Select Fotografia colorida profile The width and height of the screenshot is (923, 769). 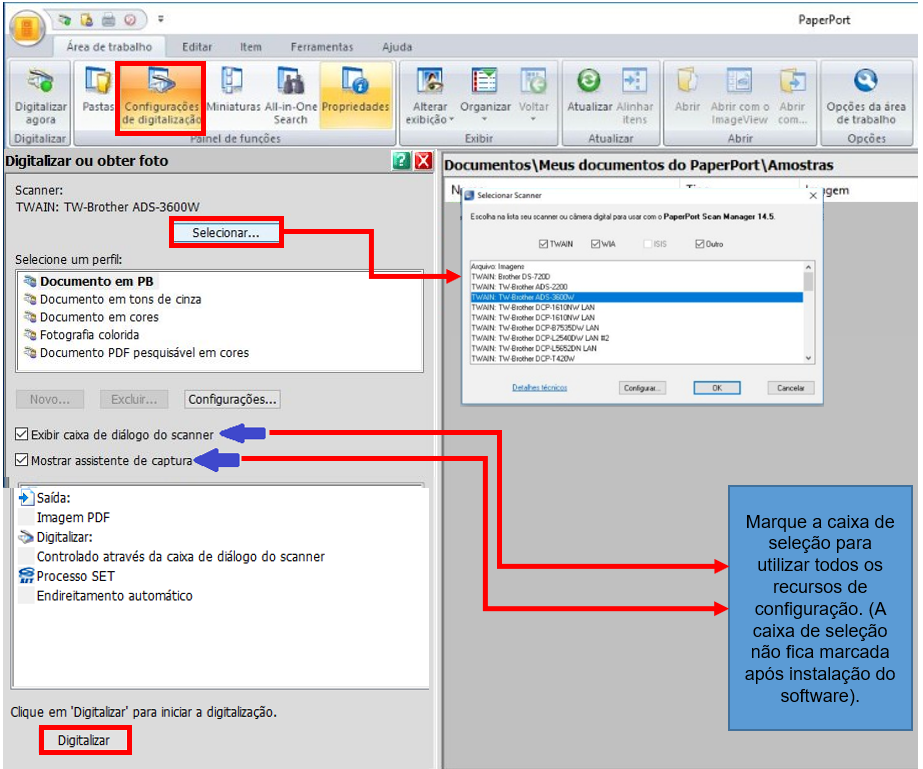89,334
